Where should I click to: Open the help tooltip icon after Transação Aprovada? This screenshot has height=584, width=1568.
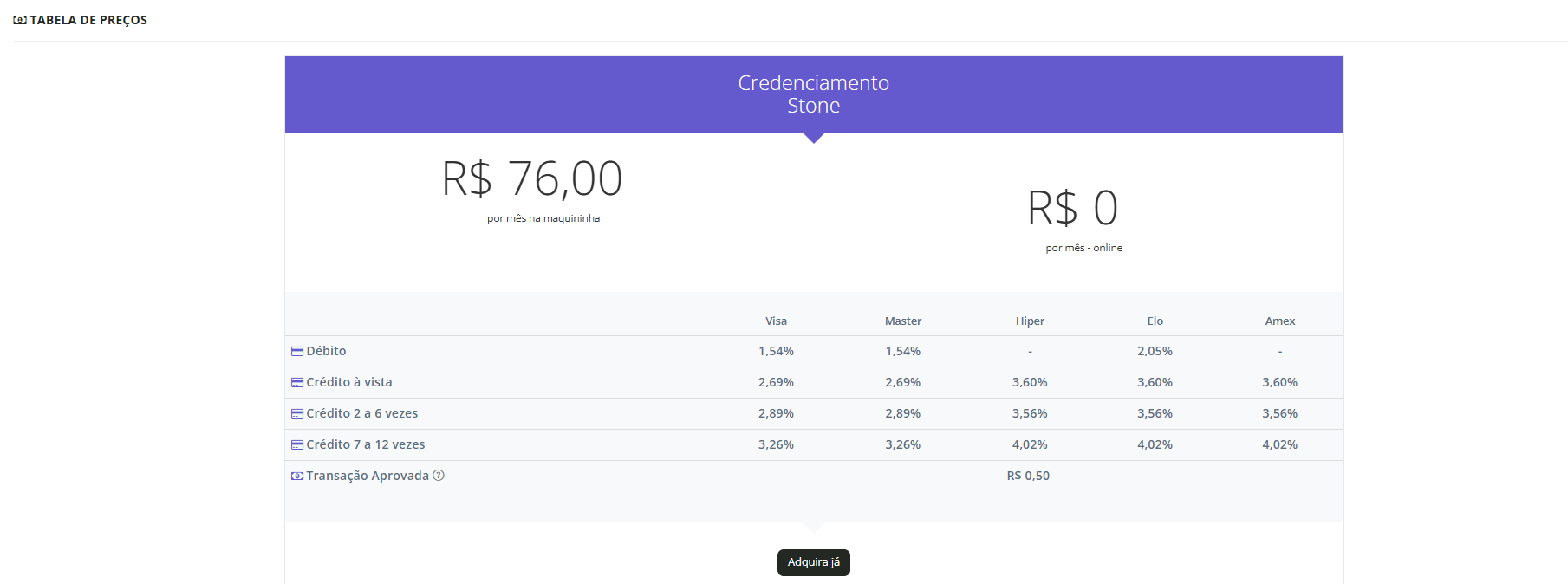pos(439,475)
